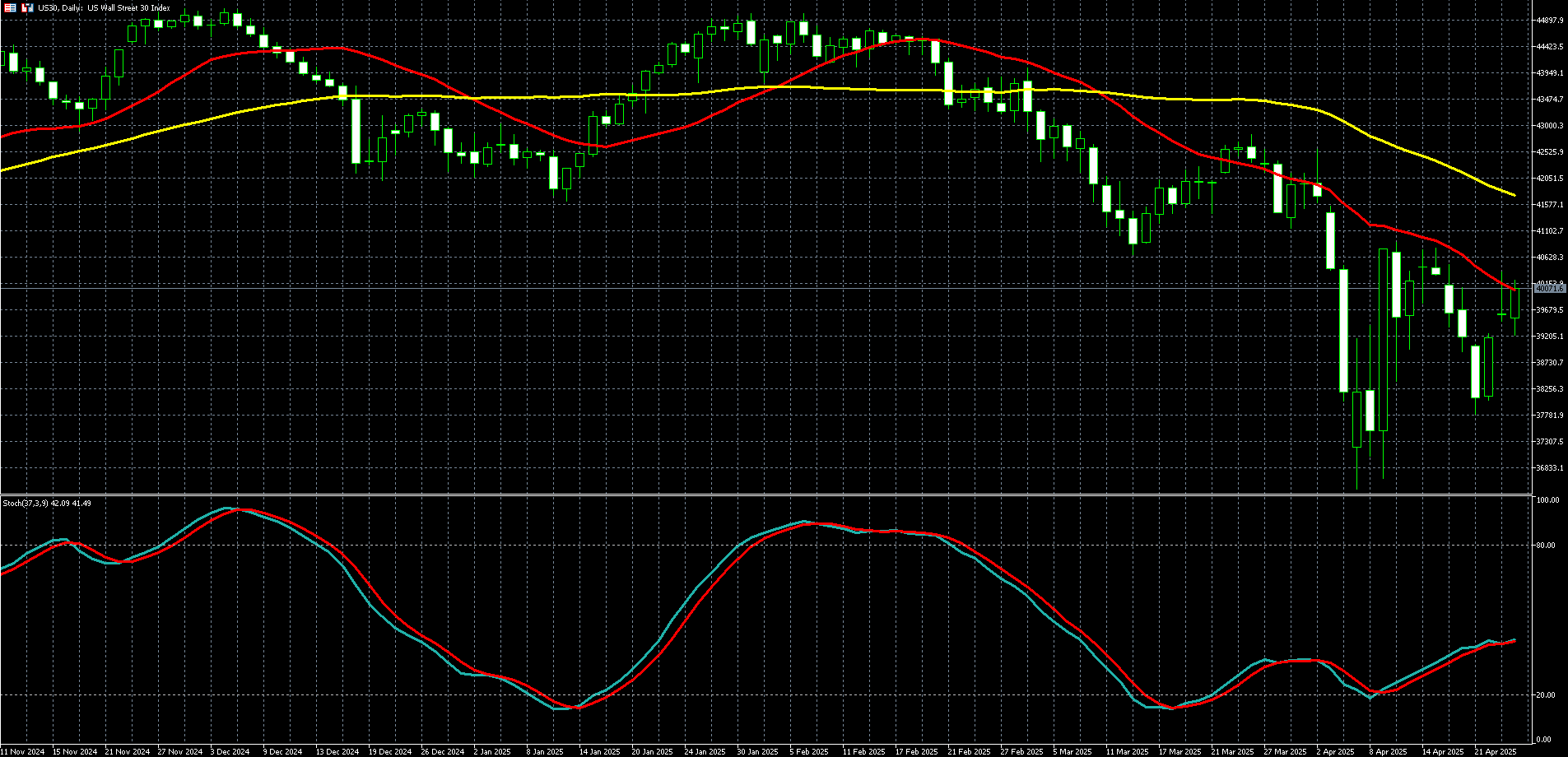Click the right end of yellow moving average
The height and width of the screenshot is (757, 1568).
pyautogui.click(x=1513, y=194)
